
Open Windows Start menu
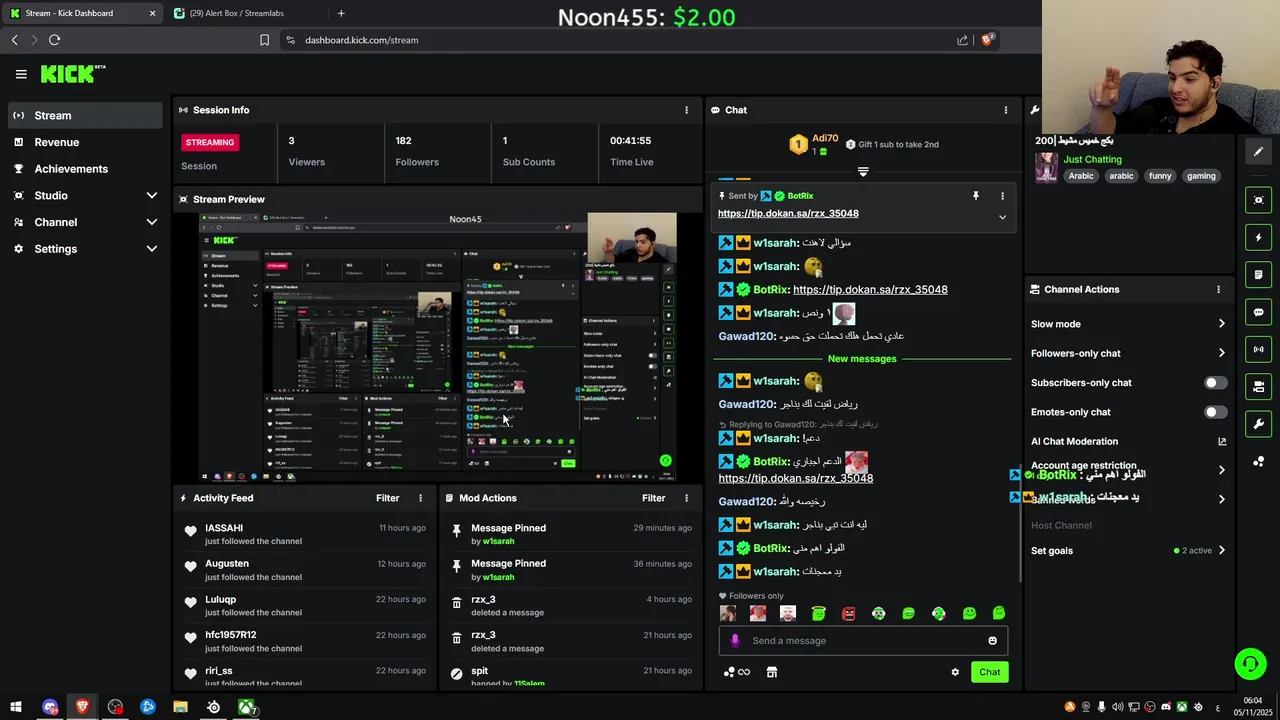[16, 707]
